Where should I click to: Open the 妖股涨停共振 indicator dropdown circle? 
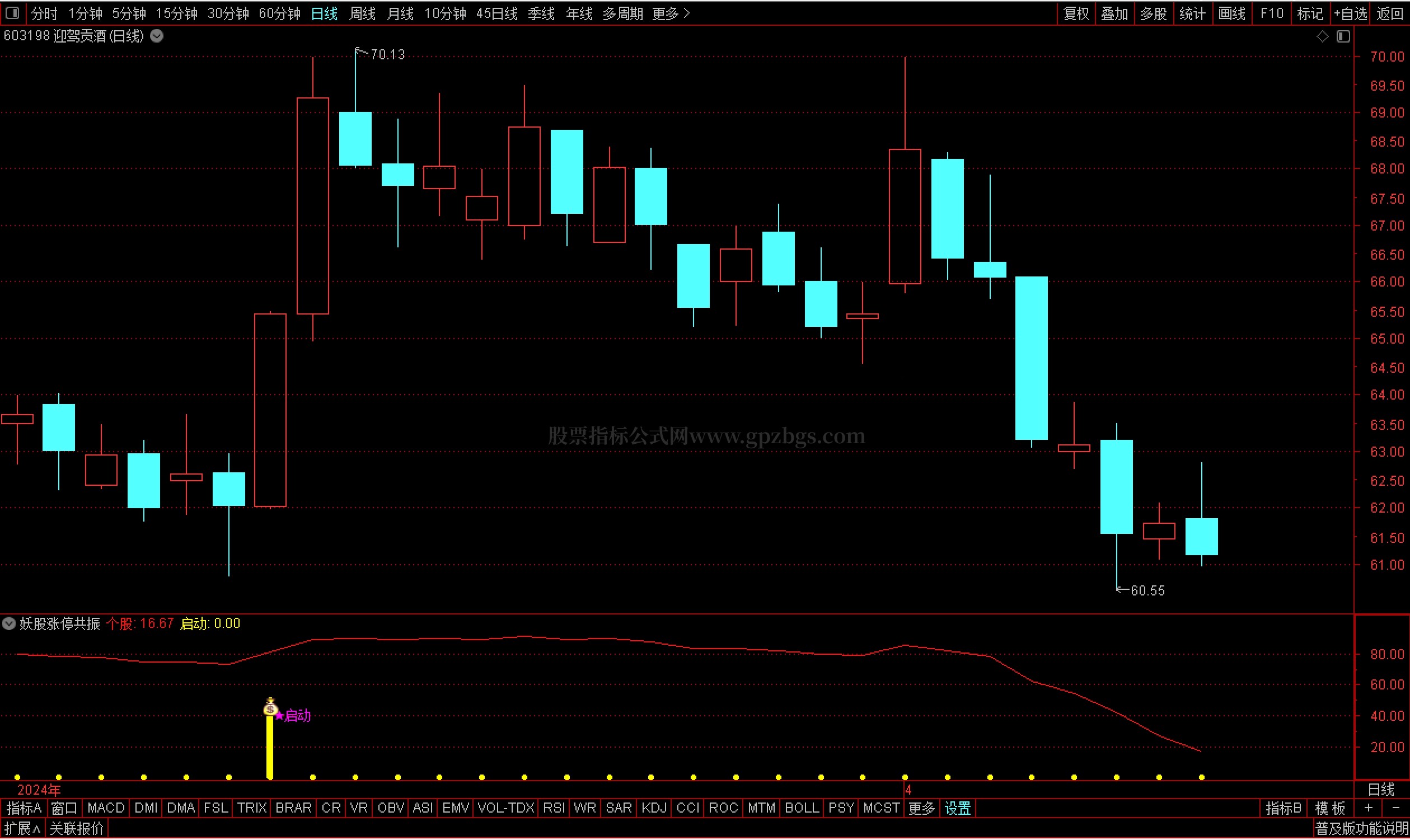click(9, 624)
